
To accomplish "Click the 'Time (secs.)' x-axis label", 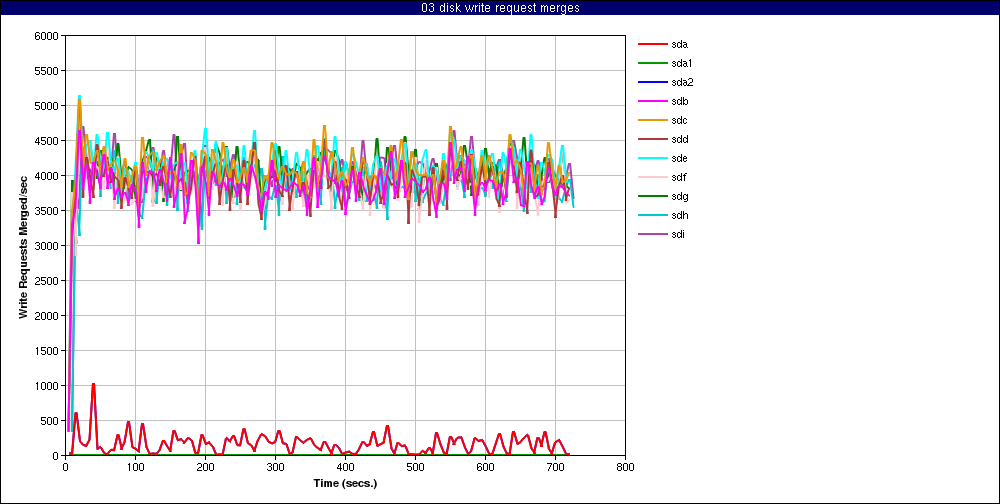I will [345, 483].
